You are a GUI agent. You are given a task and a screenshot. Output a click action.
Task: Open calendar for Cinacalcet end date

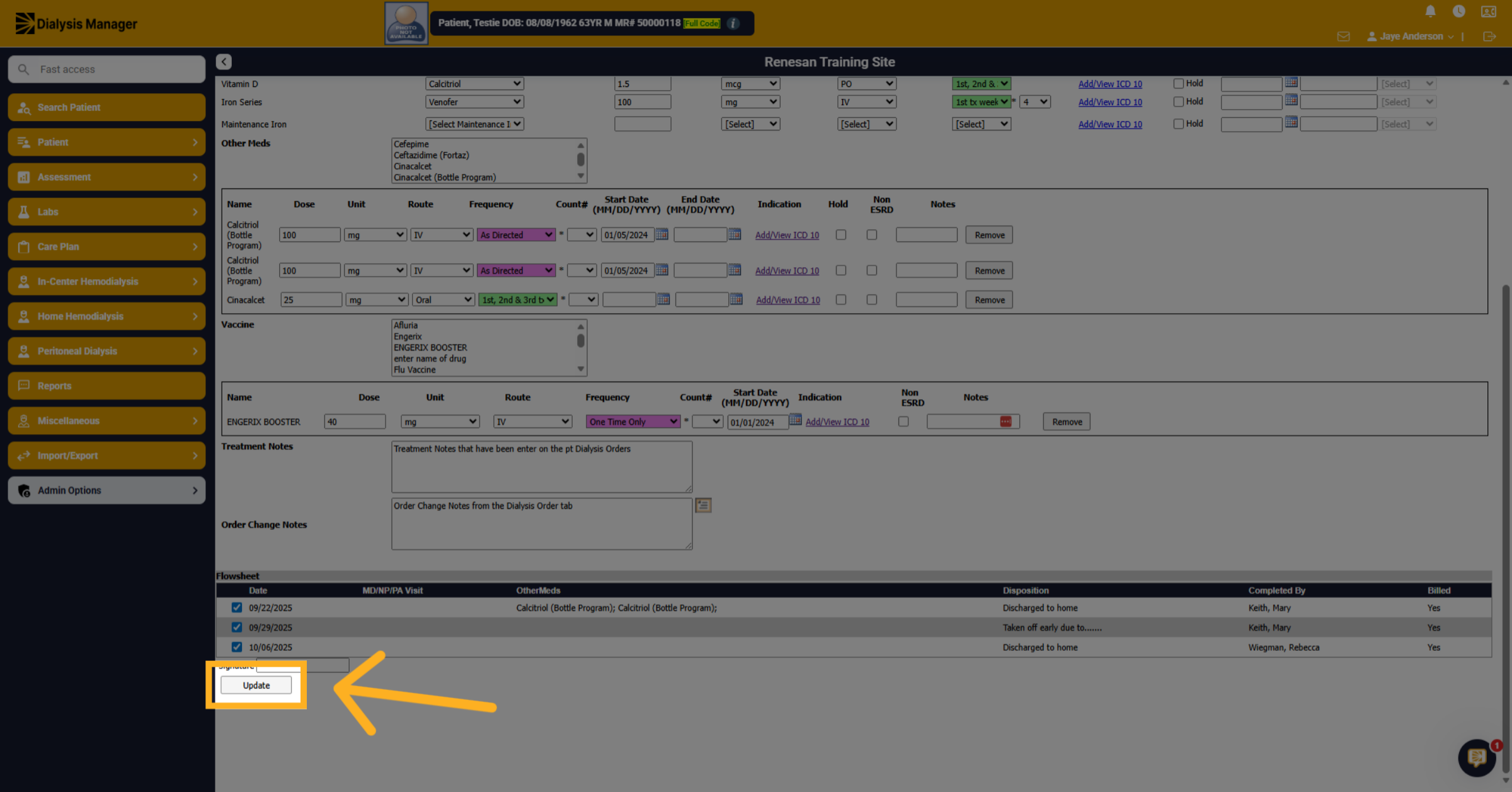tap(736, 299)
